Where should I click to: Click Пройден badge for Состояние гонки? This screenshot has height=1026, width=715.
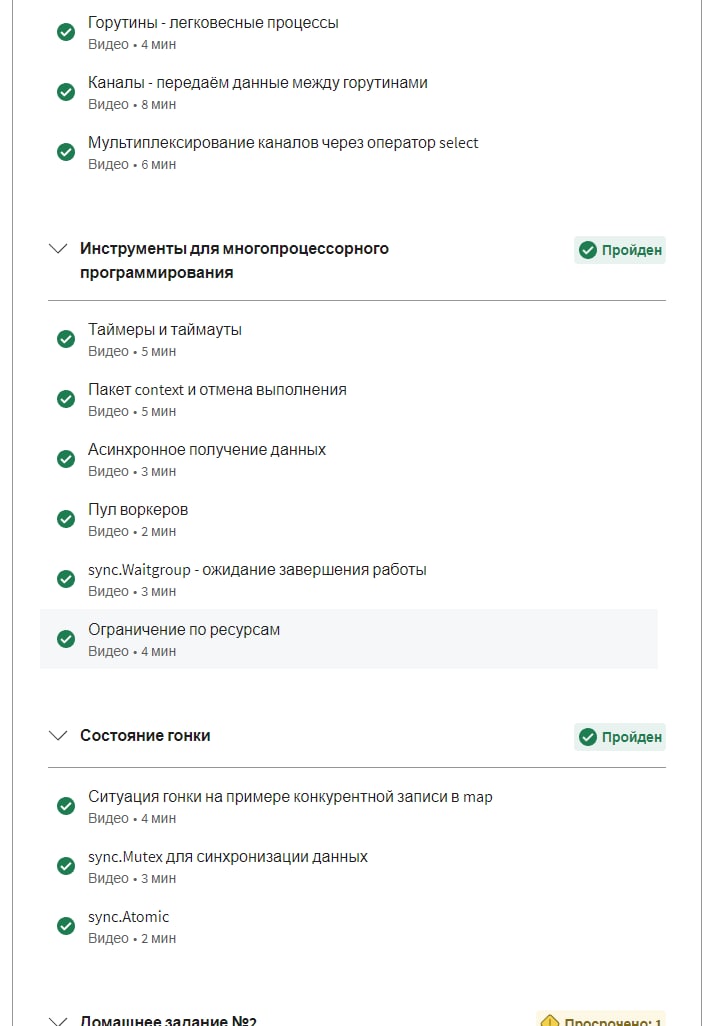point(620,737)
